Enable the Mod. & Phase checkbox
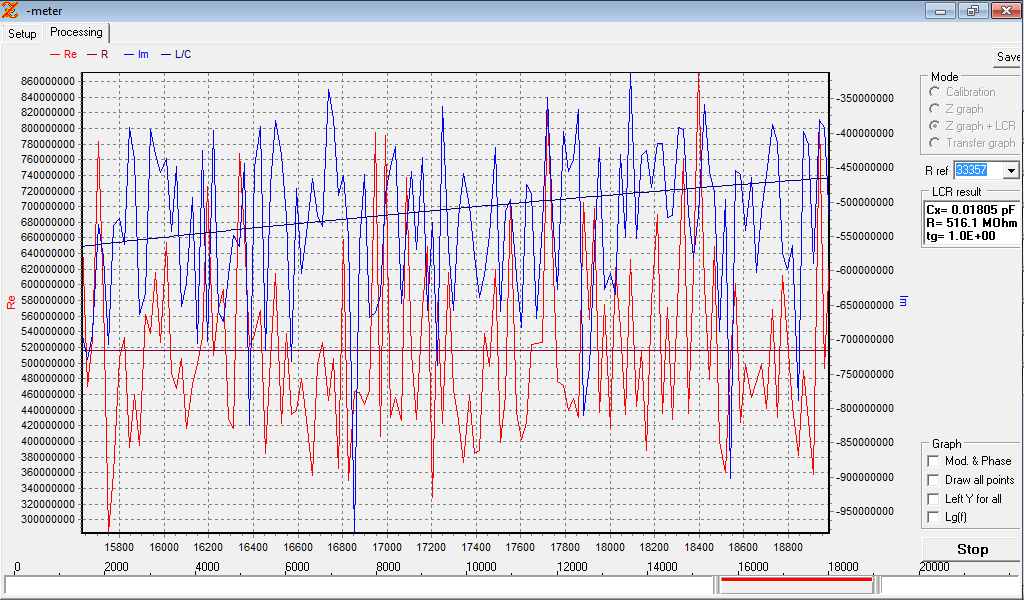 click(933, 461)
